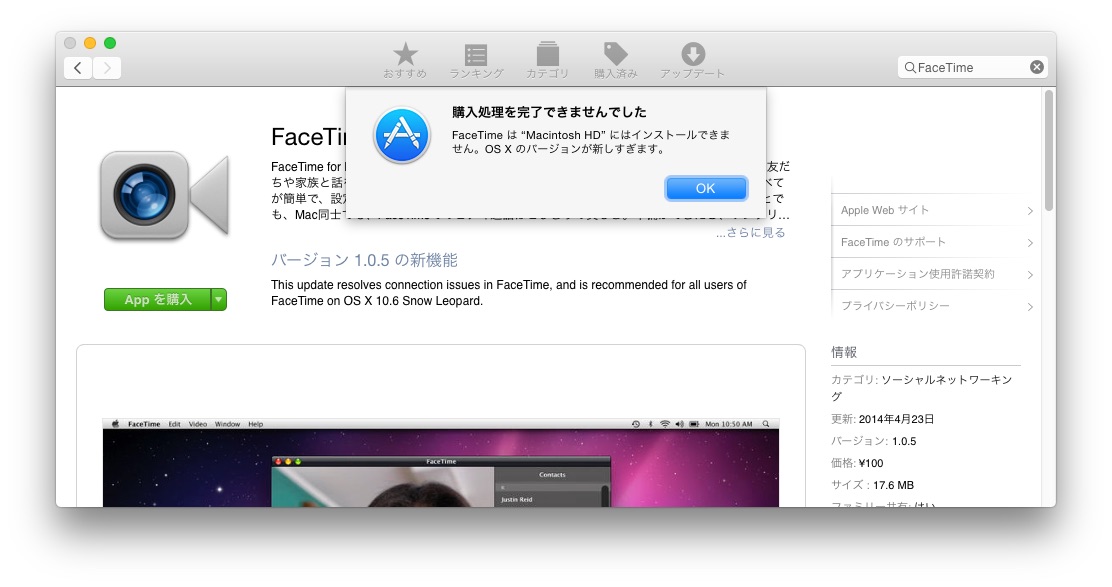
Task: Click the 情報 section heading
Action: [844, 352]
